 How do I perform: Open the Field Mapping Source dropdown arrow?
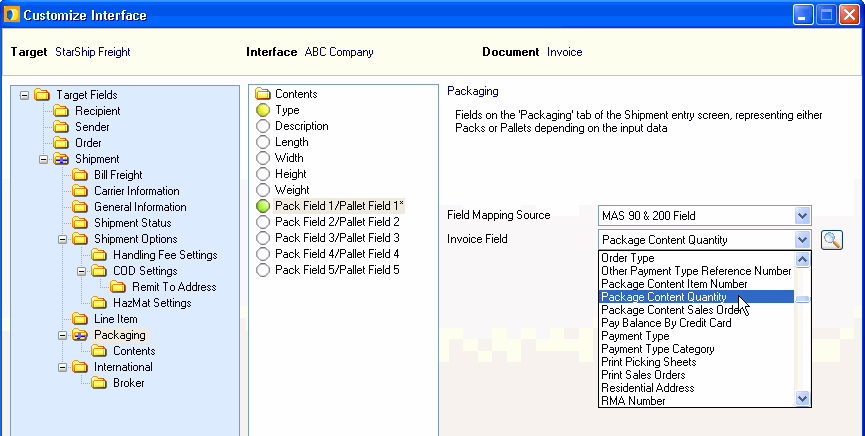(x=803, y=216)
